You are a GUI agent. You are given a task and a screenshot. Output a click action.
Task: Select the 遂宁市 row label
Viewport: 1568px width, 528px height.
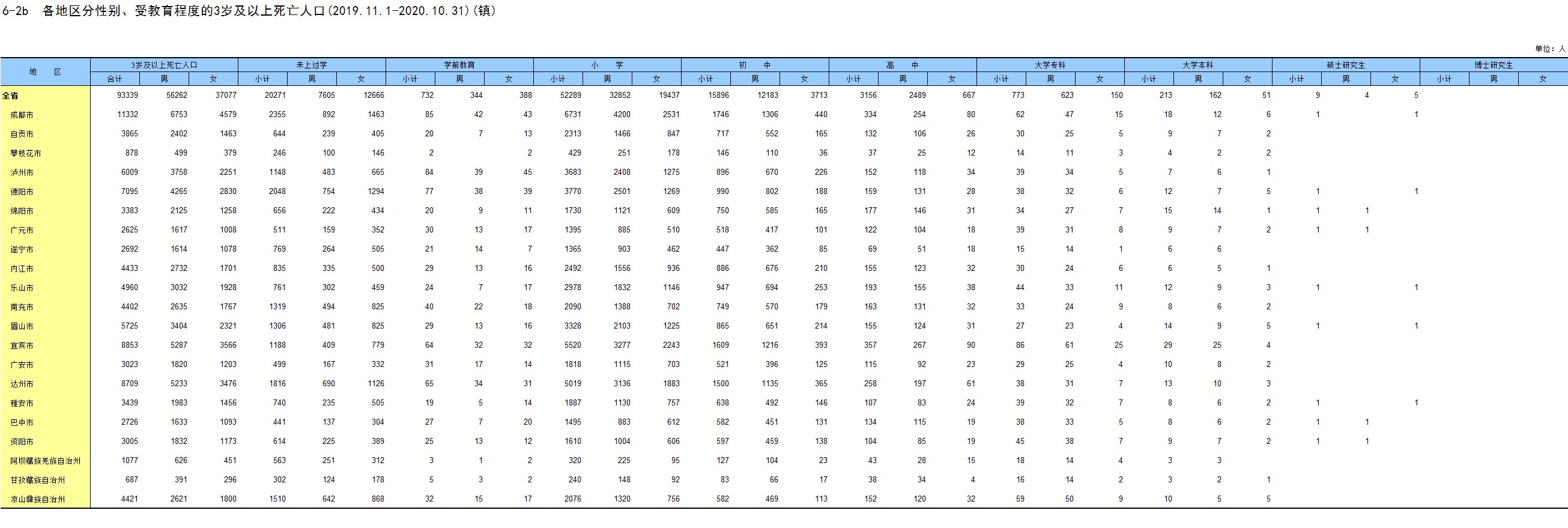(22, 250)
